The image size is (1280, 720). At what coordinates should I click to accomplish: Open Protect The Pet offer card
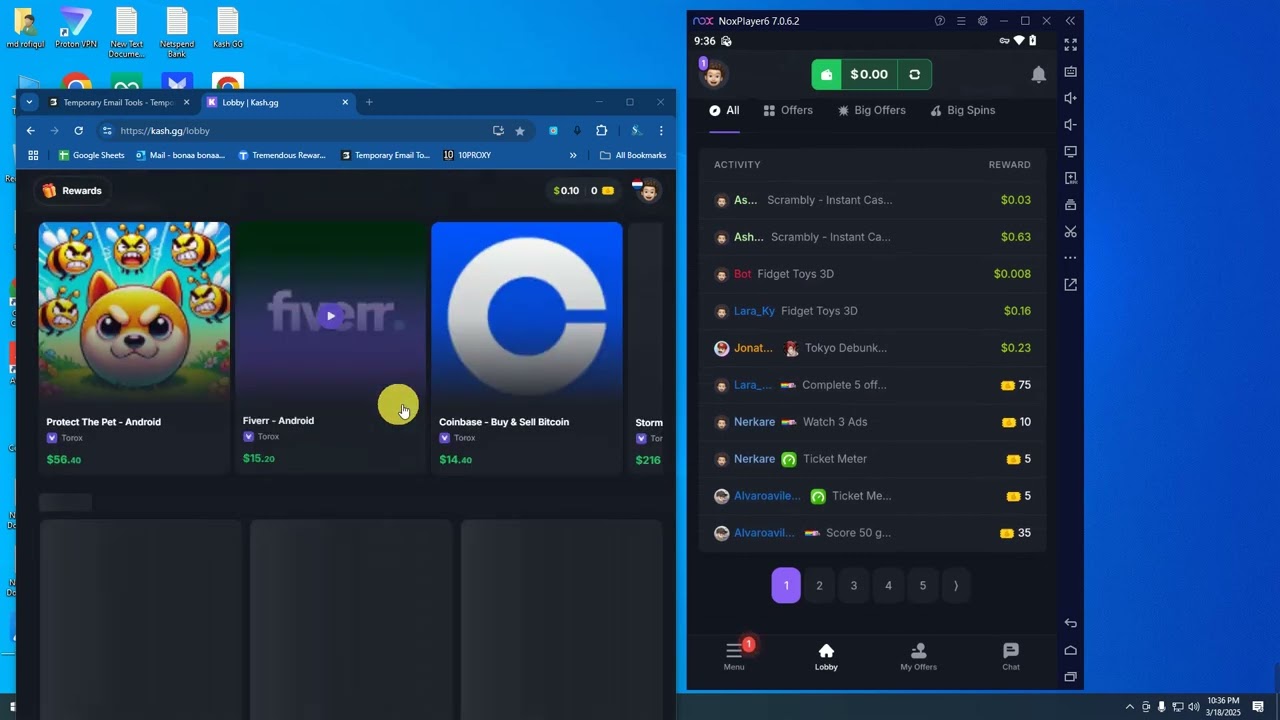coord(134,347)
